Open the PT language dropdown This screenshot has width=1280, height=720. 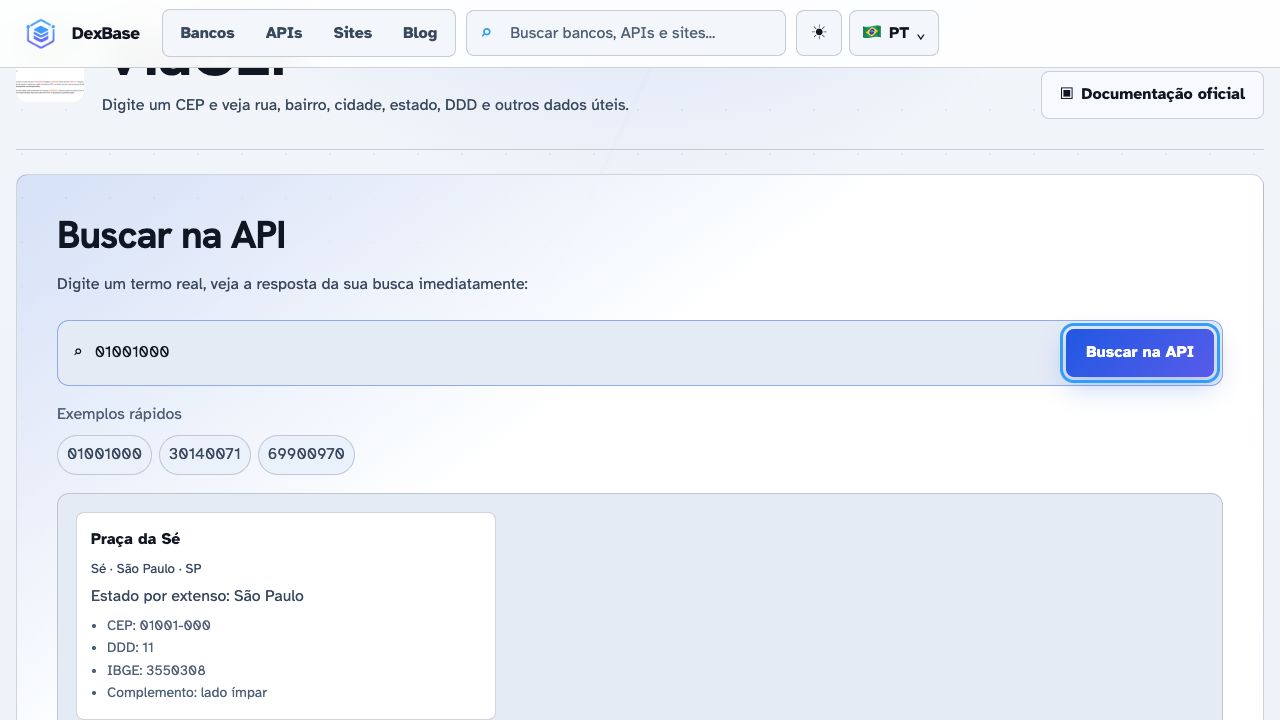click(x=894, y=33)
